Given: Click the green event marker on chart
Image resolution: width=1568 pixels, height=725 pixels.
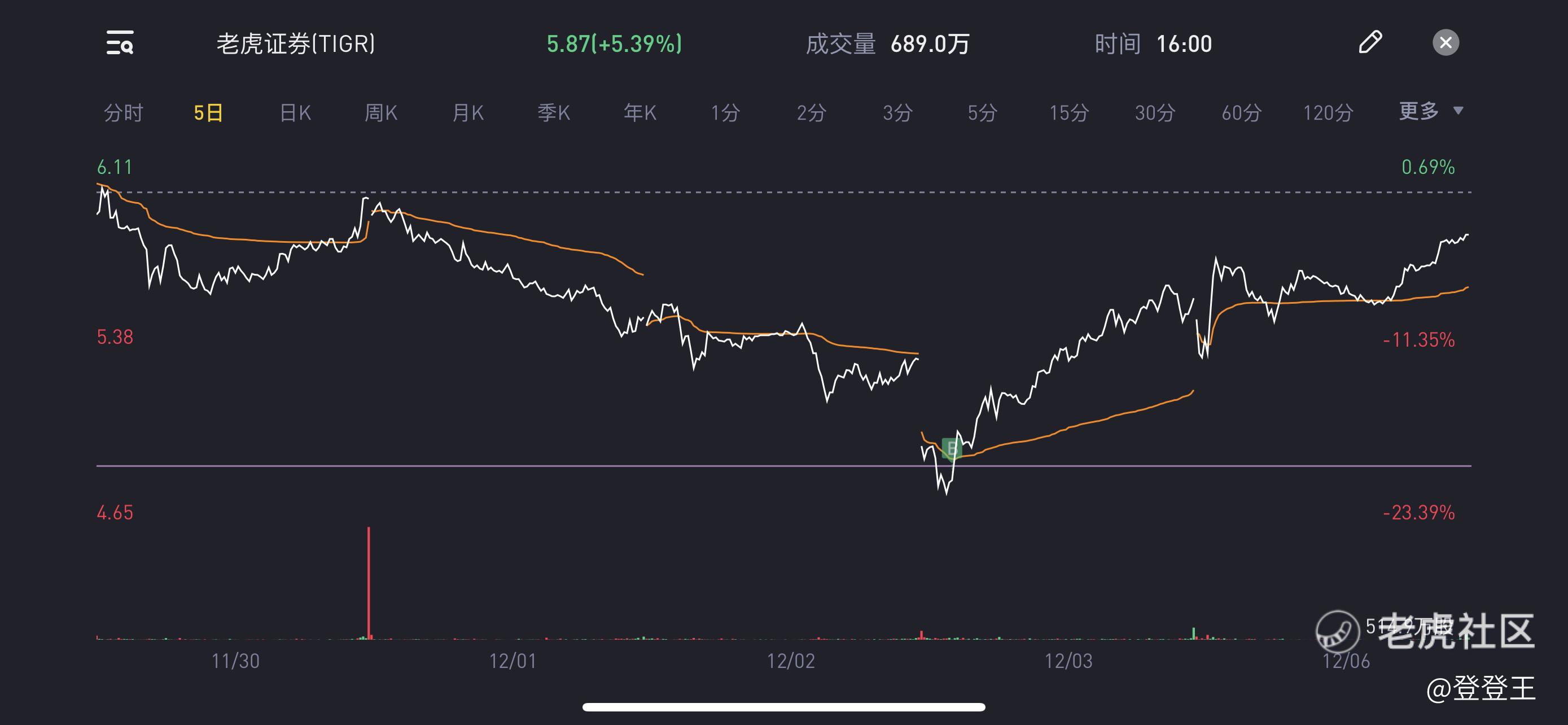Looking at the screenshot, I should (951, 449).
